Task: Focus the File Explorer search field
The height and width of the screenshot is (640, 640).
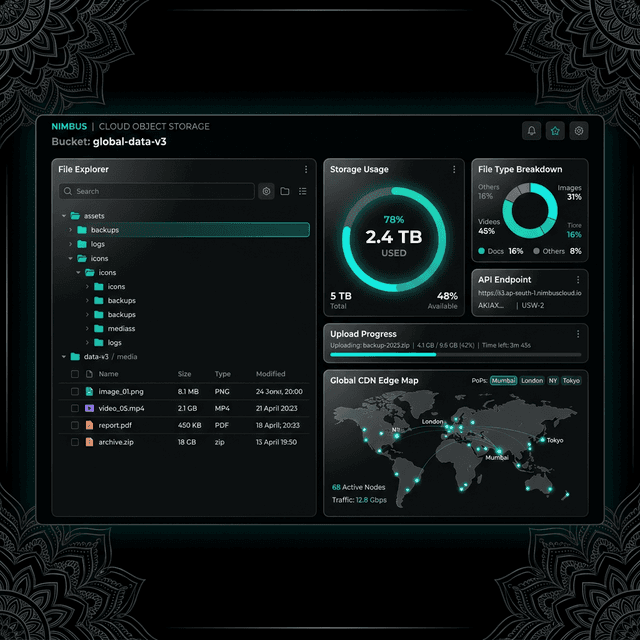Action: pos(157,191)
